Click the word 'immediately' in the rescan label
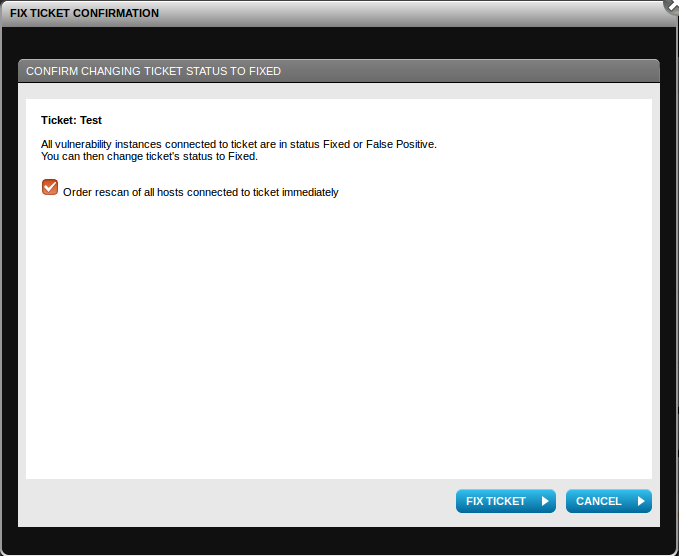 tap(310, 192)
